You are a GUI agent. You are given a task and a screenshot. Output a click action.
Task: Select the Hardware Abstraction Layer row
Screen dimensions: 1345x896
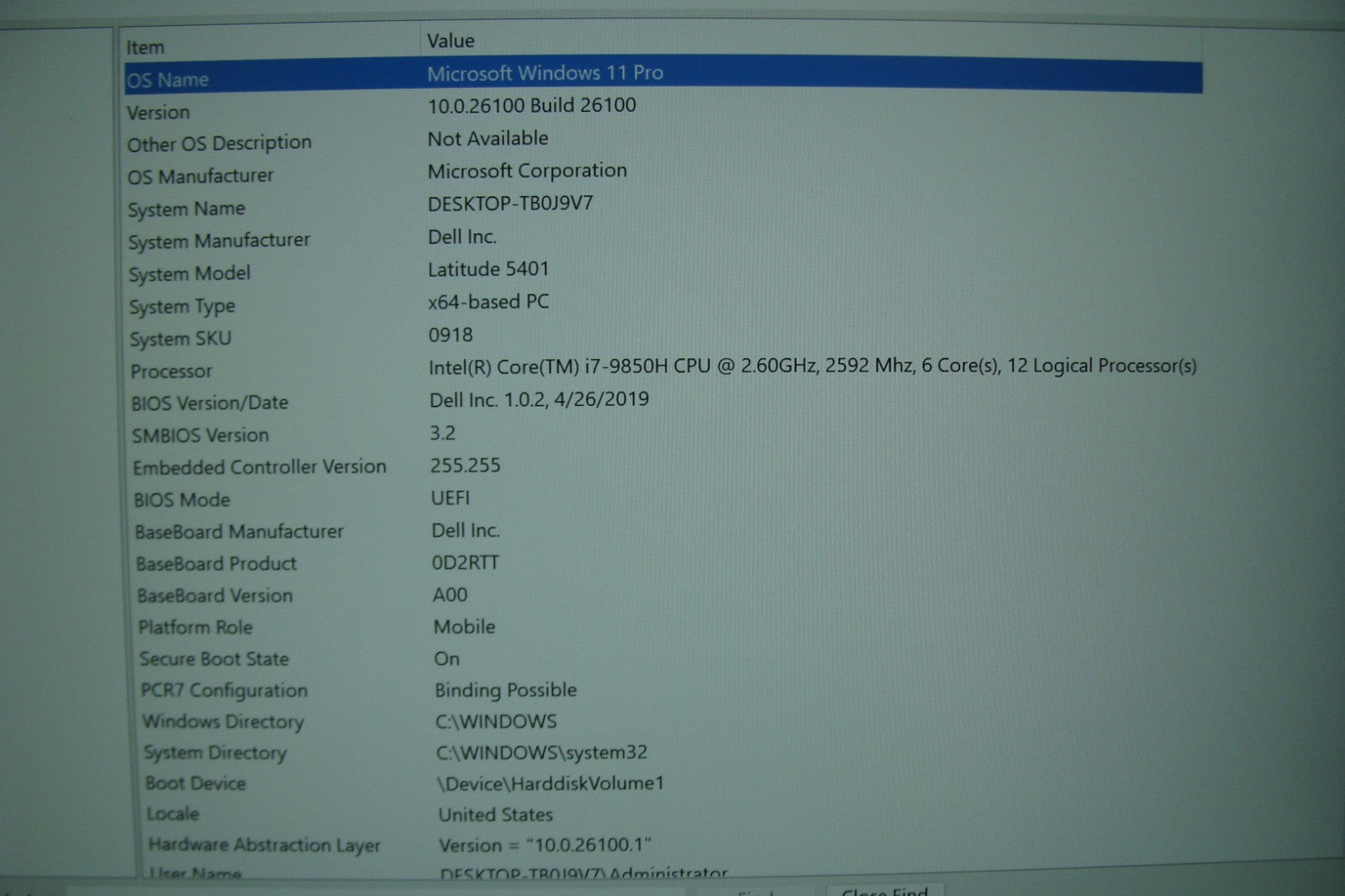pyautogui.click(x=265, y=846)
